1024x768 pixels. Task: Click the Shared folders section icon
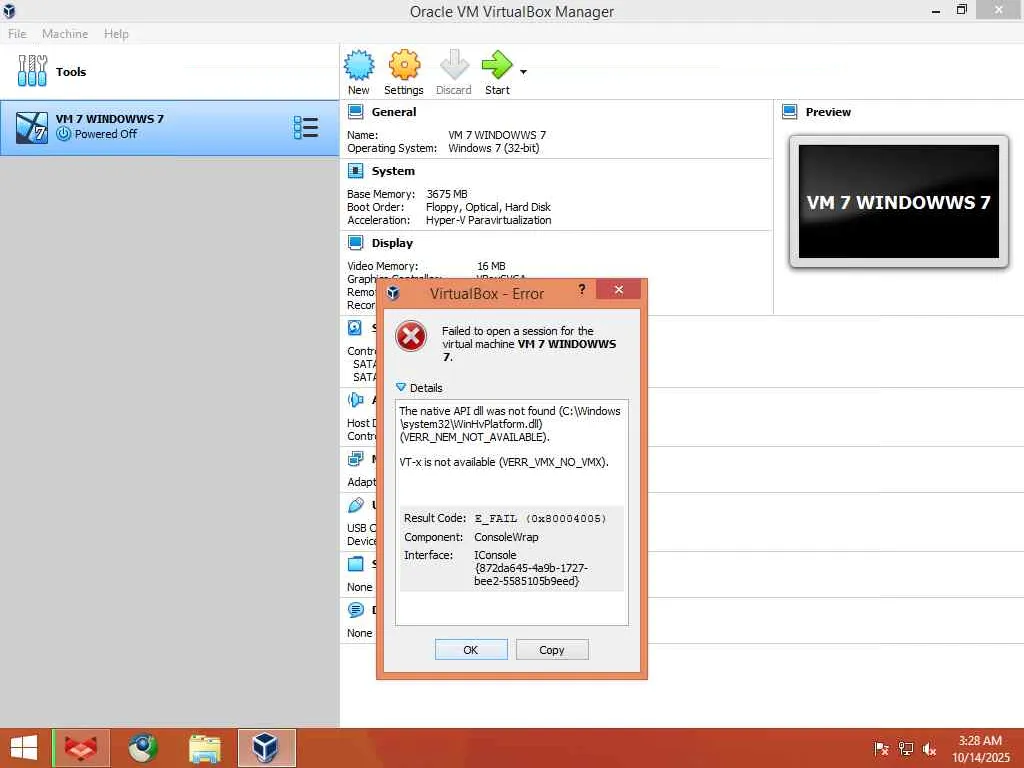355,564
